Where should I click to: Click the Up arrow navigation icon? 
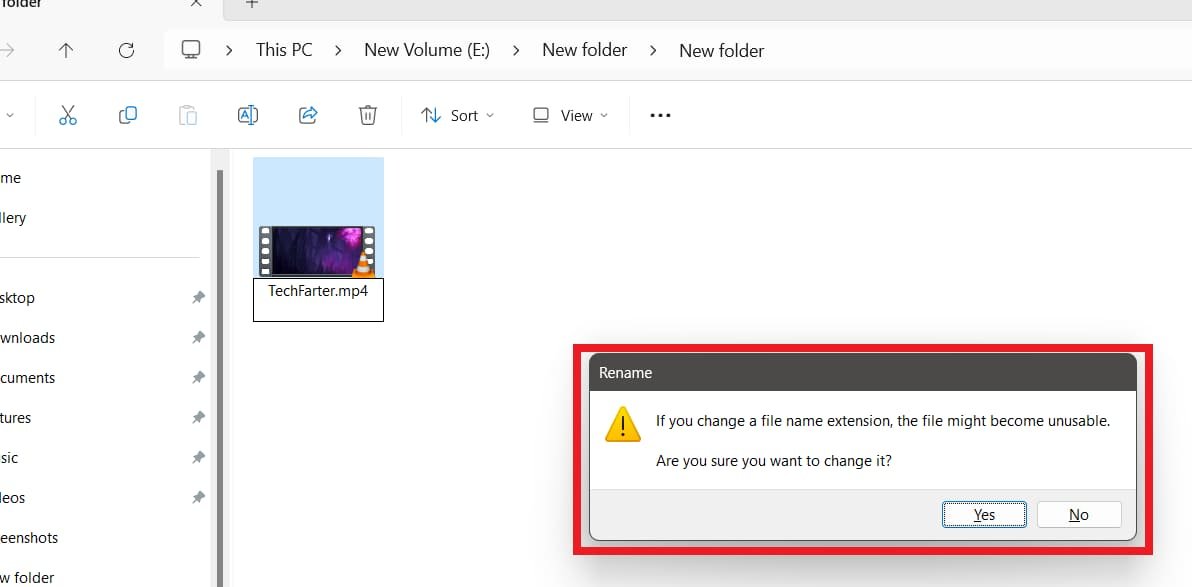66,50
